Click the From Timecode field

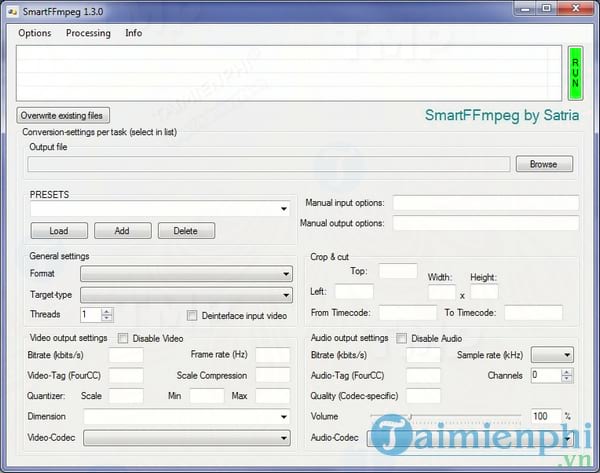coord(408,313)
